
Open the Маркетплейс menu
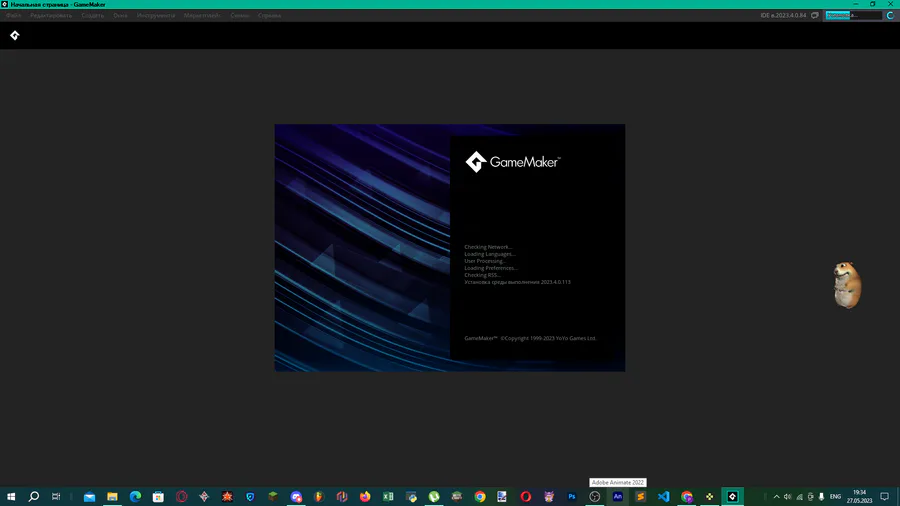click(x=202, y=15)
